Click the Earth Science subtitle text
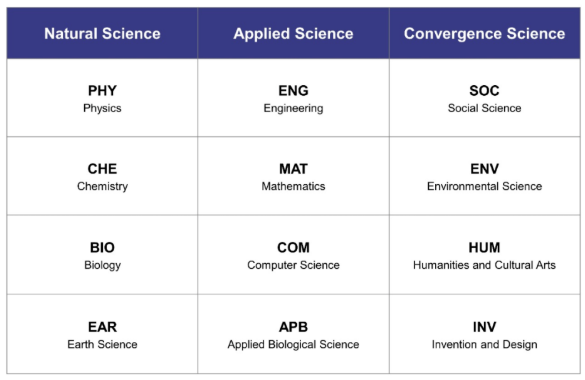 pyautogui.click(x=102, y=344)
